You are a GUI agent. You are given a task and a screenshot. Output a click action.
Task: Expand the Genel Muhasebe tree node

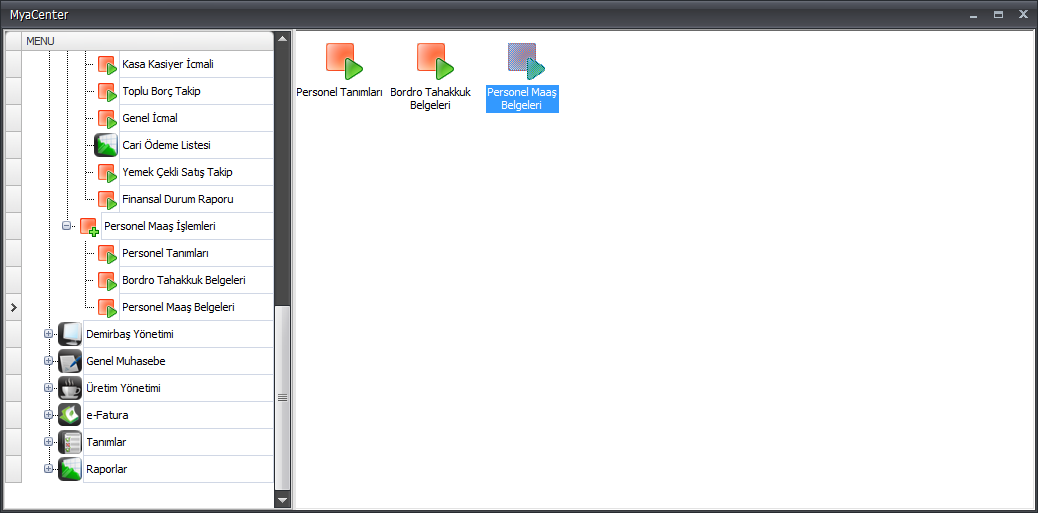(48, 361)
